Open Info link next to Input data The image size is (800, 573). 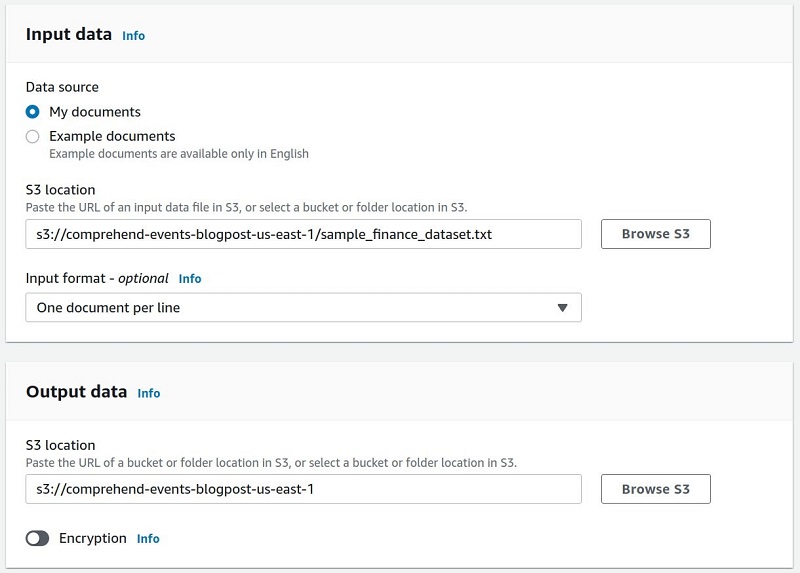(134, 36)
